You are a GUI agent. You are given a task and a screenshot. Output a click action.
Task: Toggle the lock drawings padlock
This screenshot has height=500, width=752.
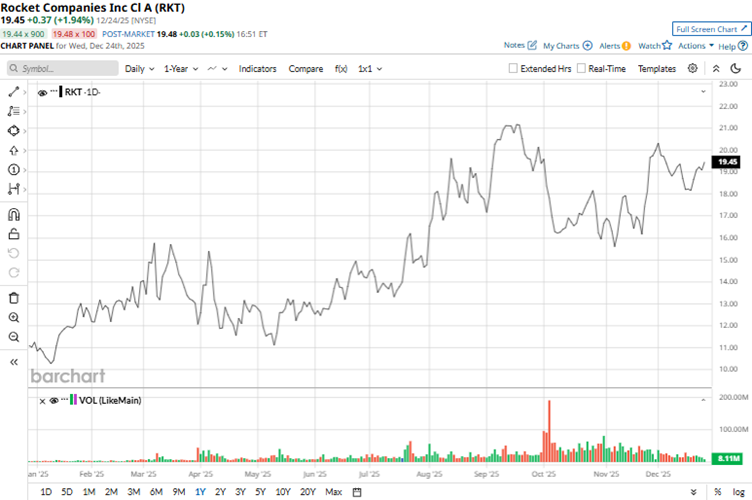point(14,233)
